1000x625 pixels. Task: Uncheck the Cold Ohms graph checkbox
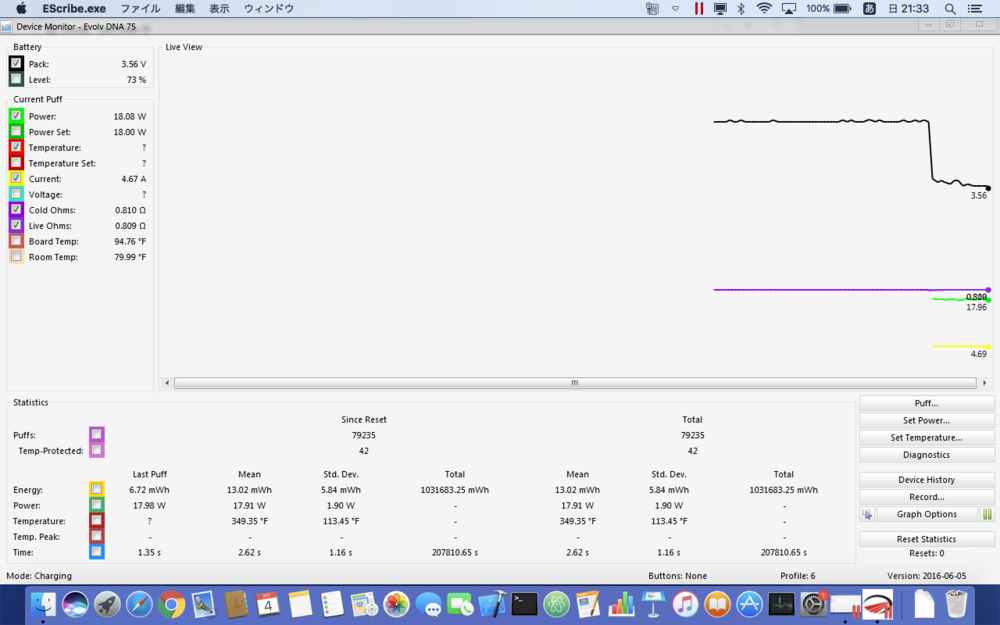click(16, 209)
